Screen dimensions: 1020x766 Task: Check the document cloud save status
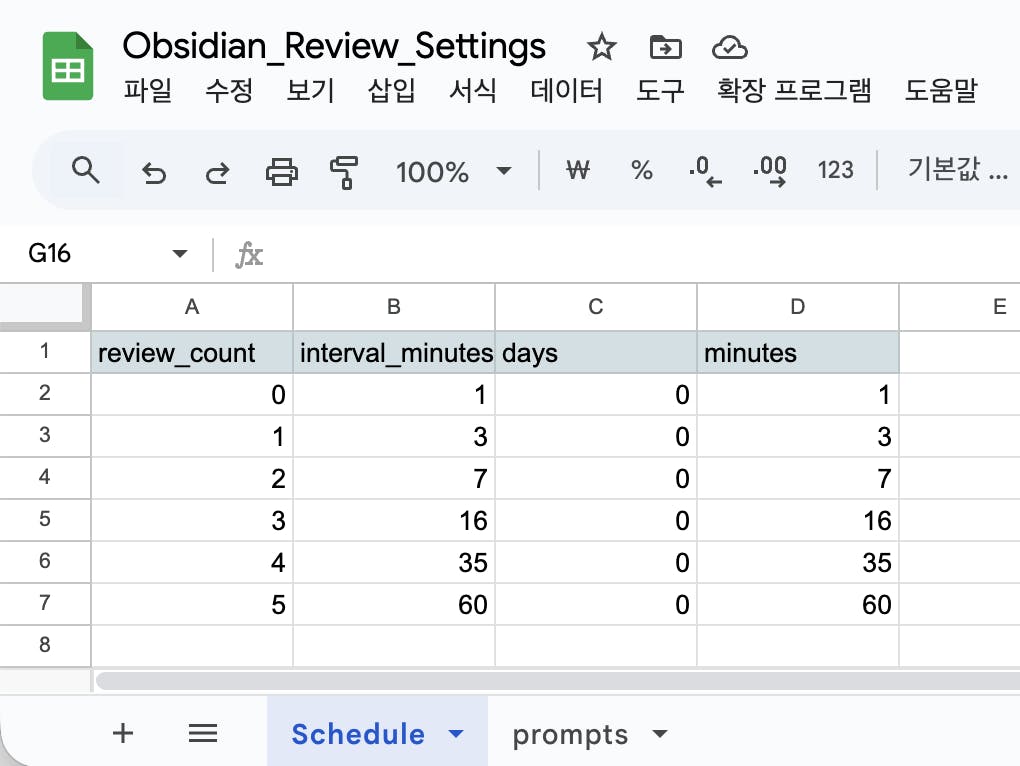pyautogui.click(x=729, y=46)
